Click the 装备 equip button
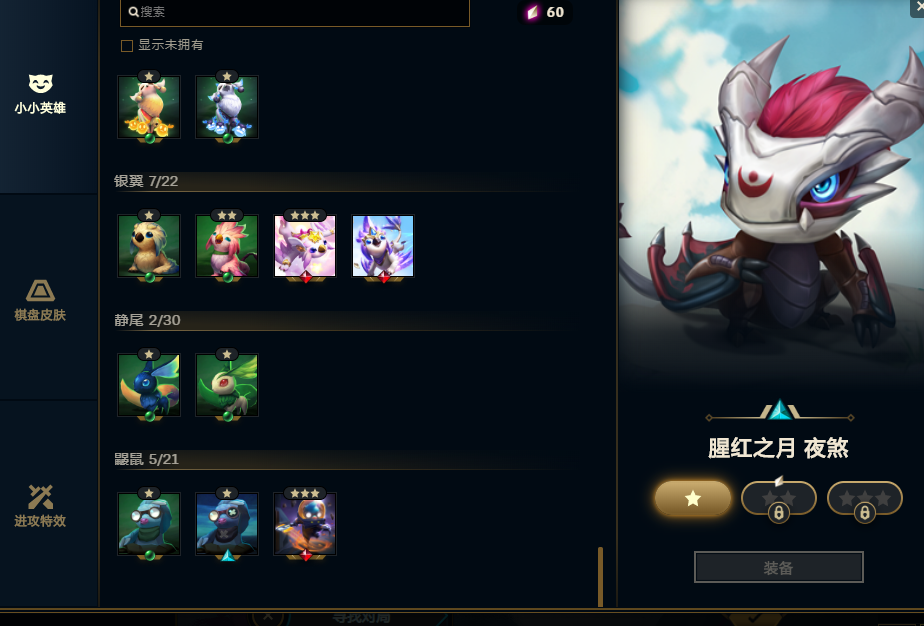 (x=778, y=567)
